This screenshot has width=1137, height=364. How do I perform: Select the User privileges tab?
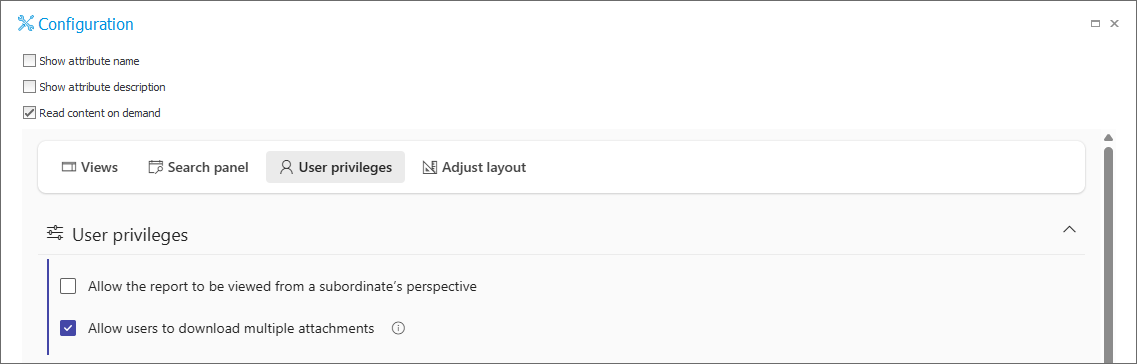coord(336,167)
